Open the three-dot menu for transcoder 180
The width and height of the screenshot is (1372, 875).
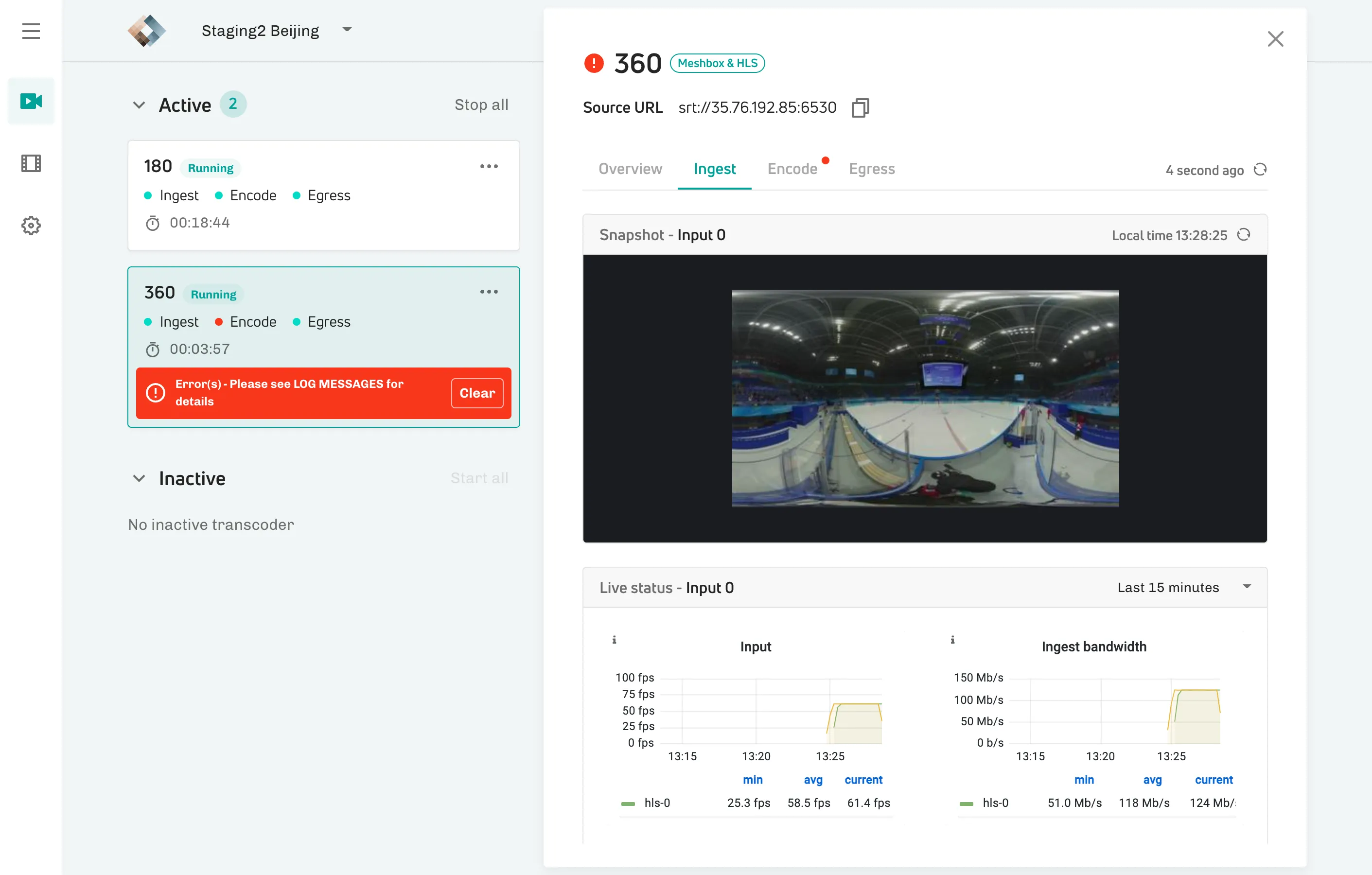(488, 166)
